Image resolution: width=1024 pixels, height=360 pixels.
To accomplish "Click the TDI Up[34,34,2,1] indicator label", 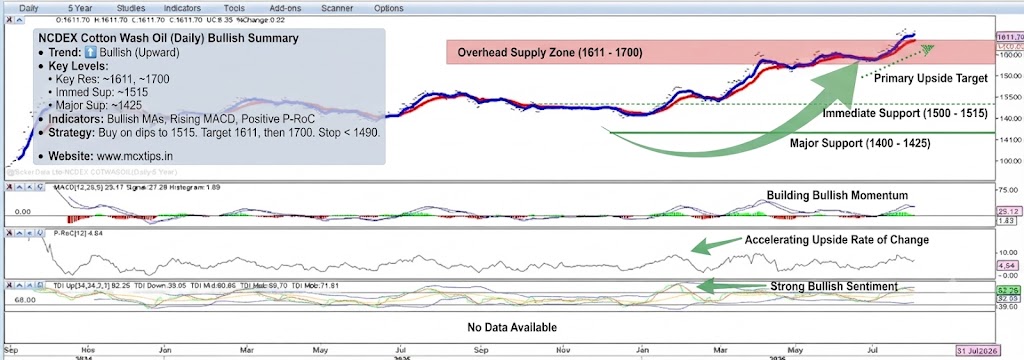I will pyautogui.click(x=82, y=286).
